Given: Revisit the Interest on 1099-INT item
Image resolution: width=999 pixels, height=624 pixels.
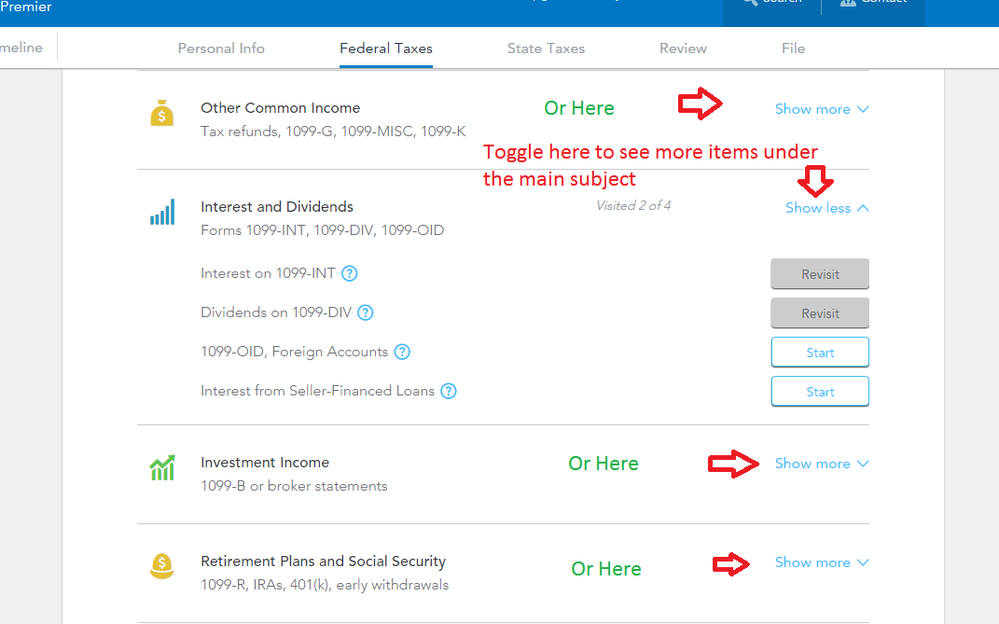Looking at the screenshot, I should point(820,274).
